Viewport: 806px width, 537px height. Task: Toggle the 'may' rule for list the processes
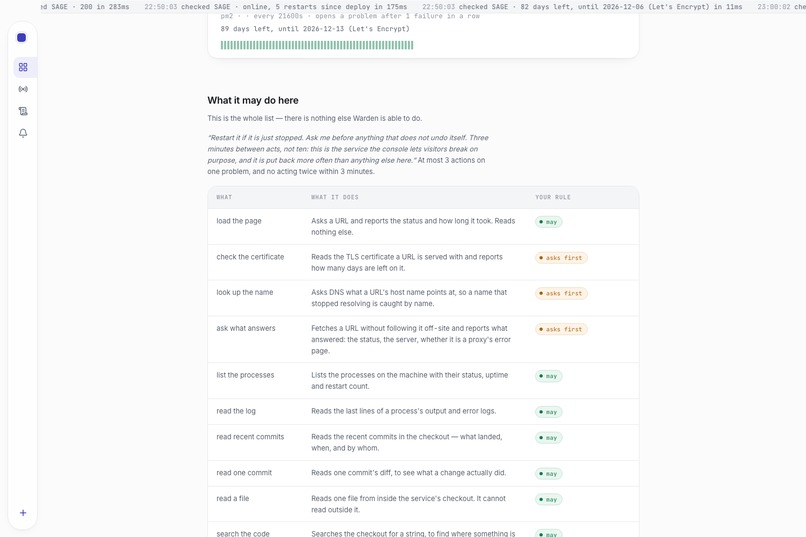pos(548,376)
